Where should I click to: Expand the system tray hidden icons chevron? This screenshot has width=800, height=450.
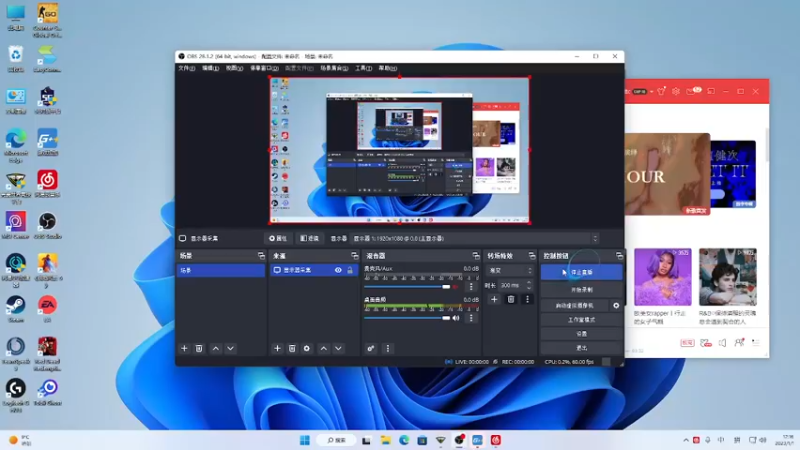(685, 440)
